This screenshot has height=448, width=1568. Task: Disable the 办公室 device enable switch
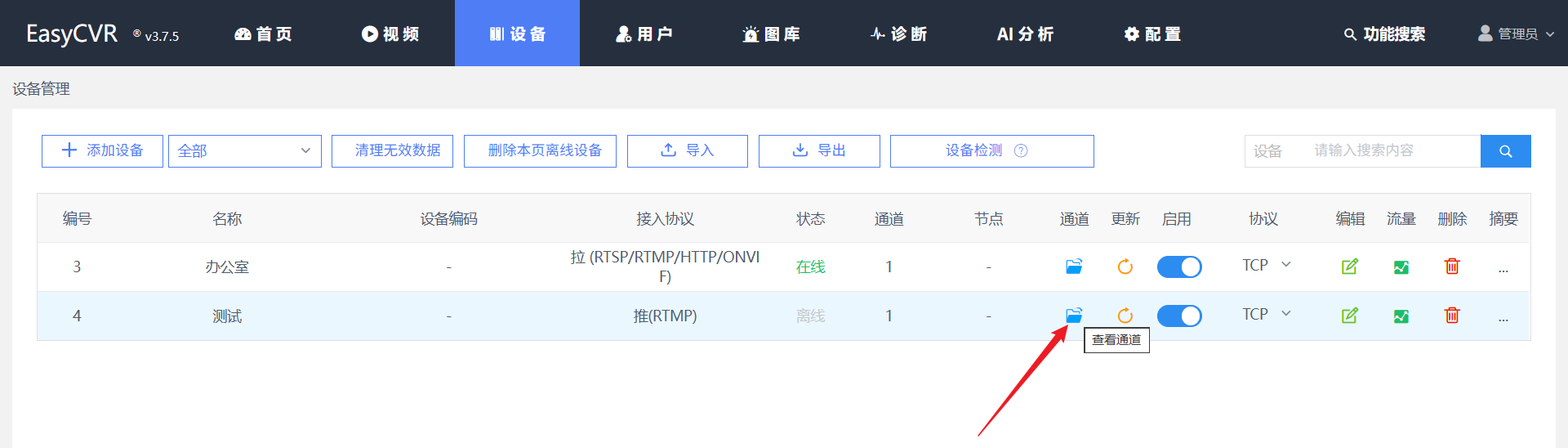1179,267
